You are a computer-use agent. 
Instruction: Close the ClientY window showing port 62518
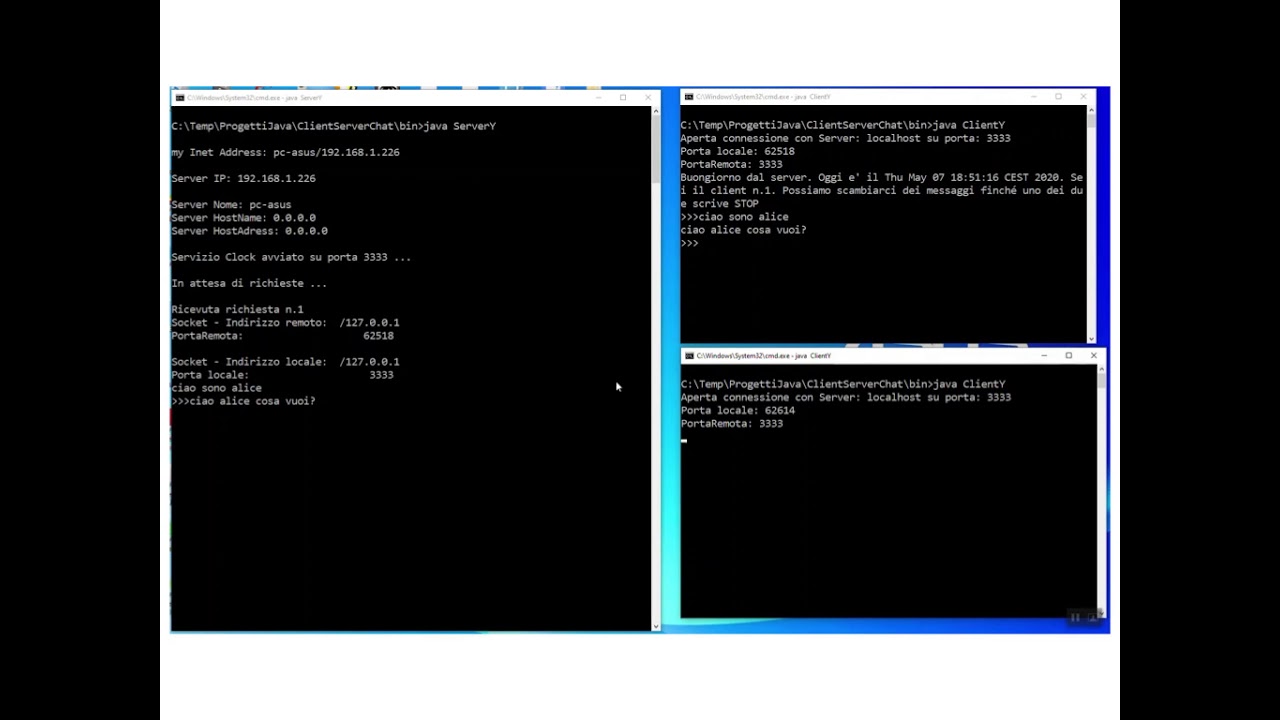[1083, 97]
